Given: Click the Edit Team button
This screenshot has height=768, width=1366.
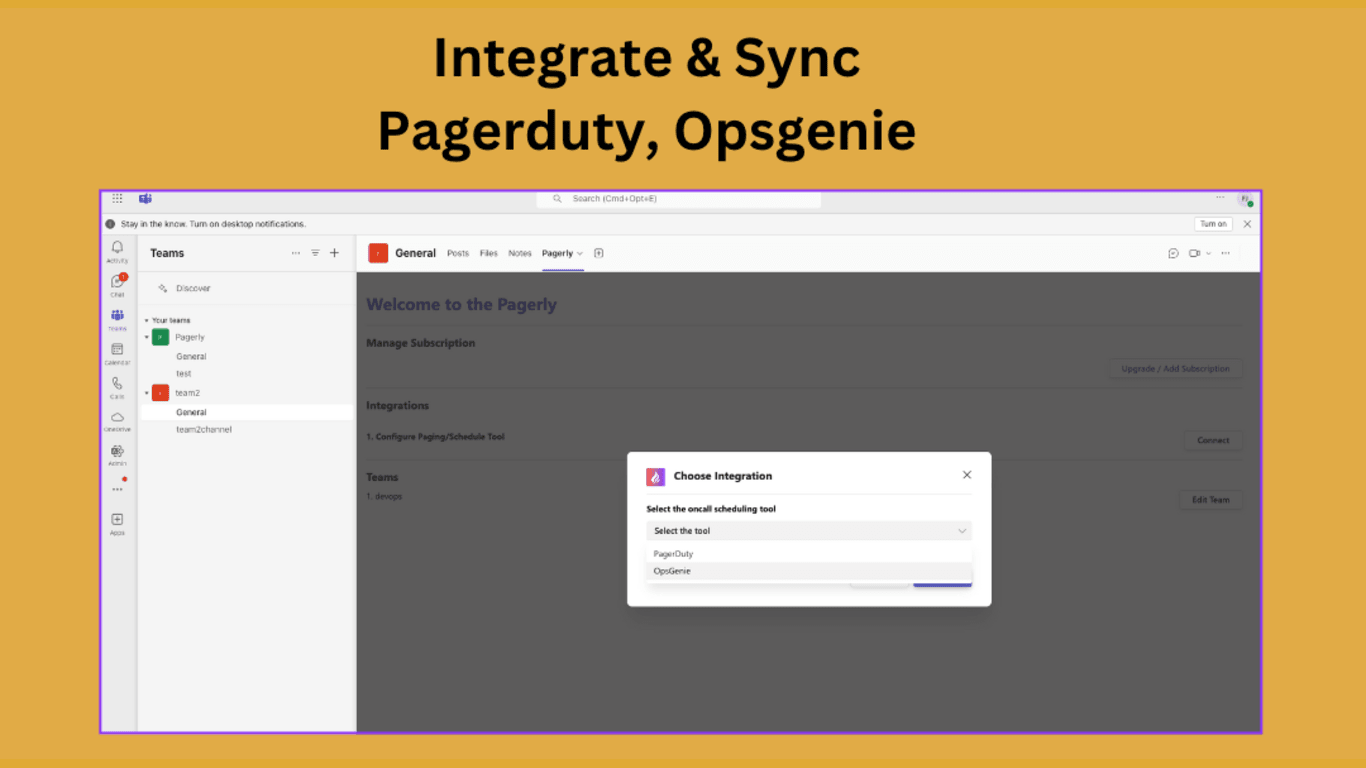Looking at the screenshot, I should (x=1211, y=500).
